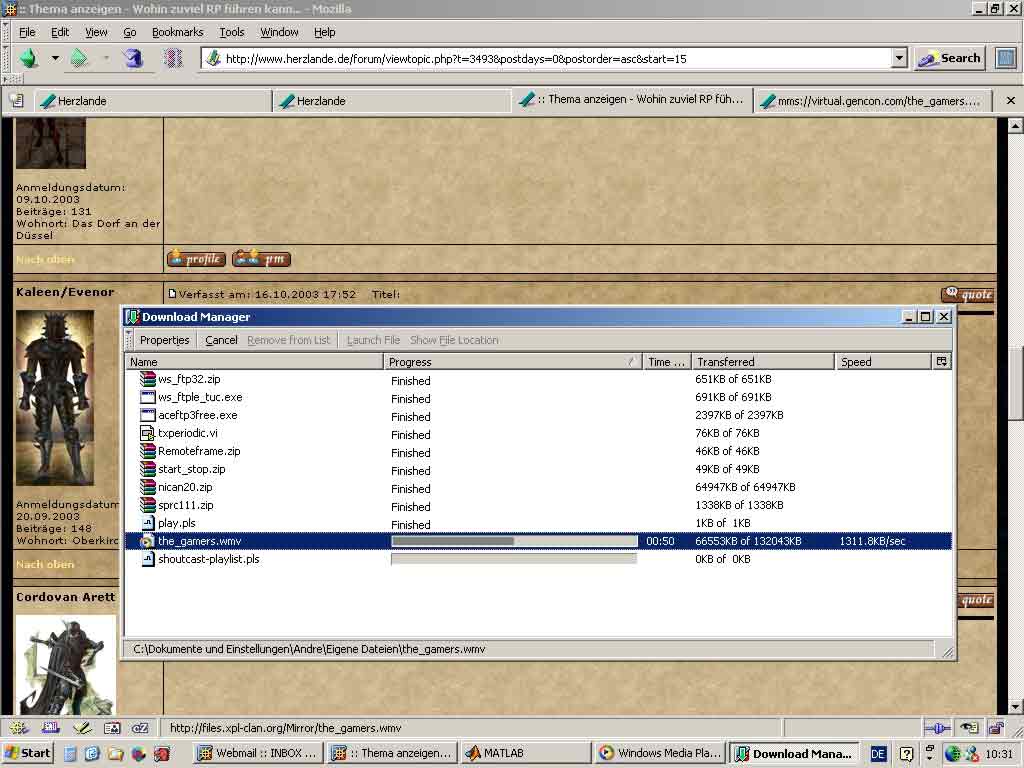The image size is (1024, 768).
Task: Click Cancel in Download Manager toolbar
Action: pos(221,340)
